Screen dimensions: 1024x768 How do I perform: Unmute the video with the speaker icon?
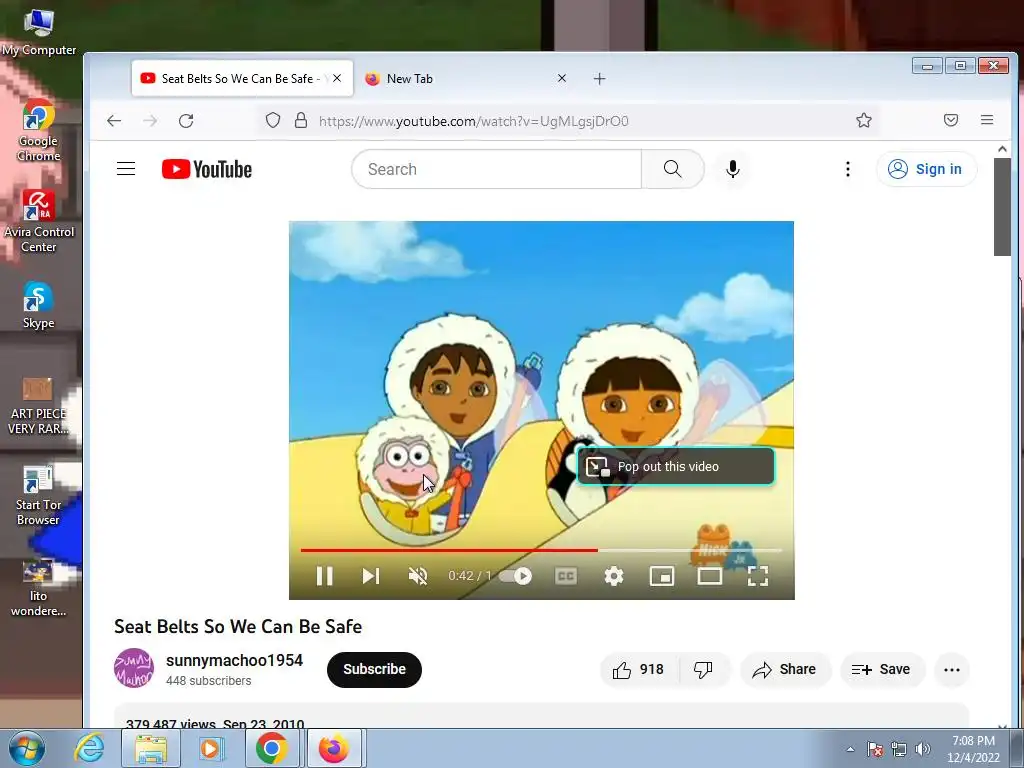(x=418, y=576)
